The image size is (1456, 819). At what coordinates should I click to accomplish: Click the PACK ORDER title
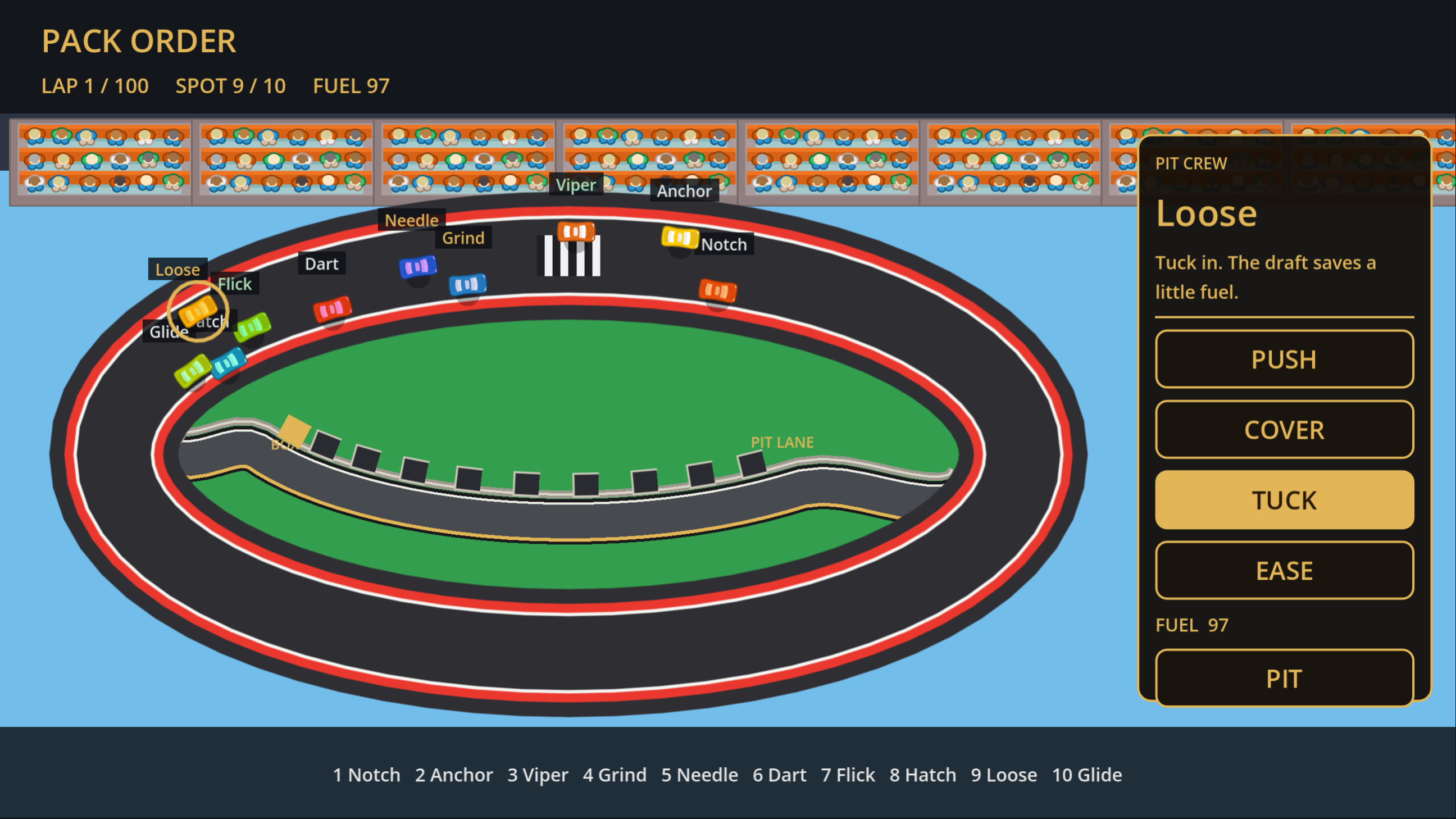coord(139,41)
